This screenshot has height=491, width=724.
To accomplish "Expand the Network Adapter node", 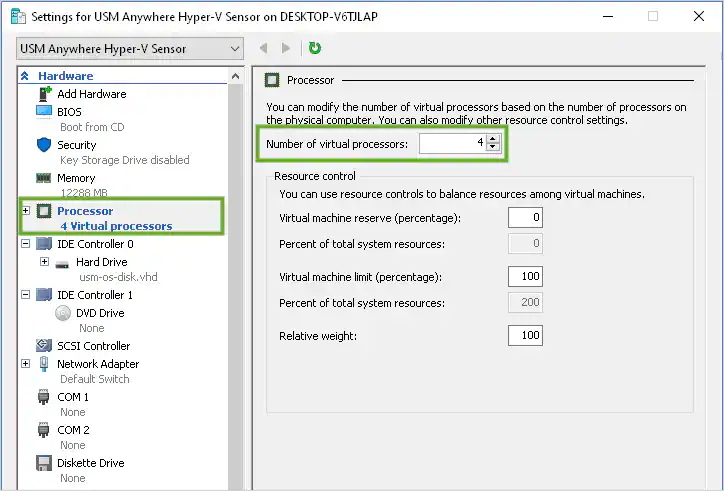I will [26, 364].
